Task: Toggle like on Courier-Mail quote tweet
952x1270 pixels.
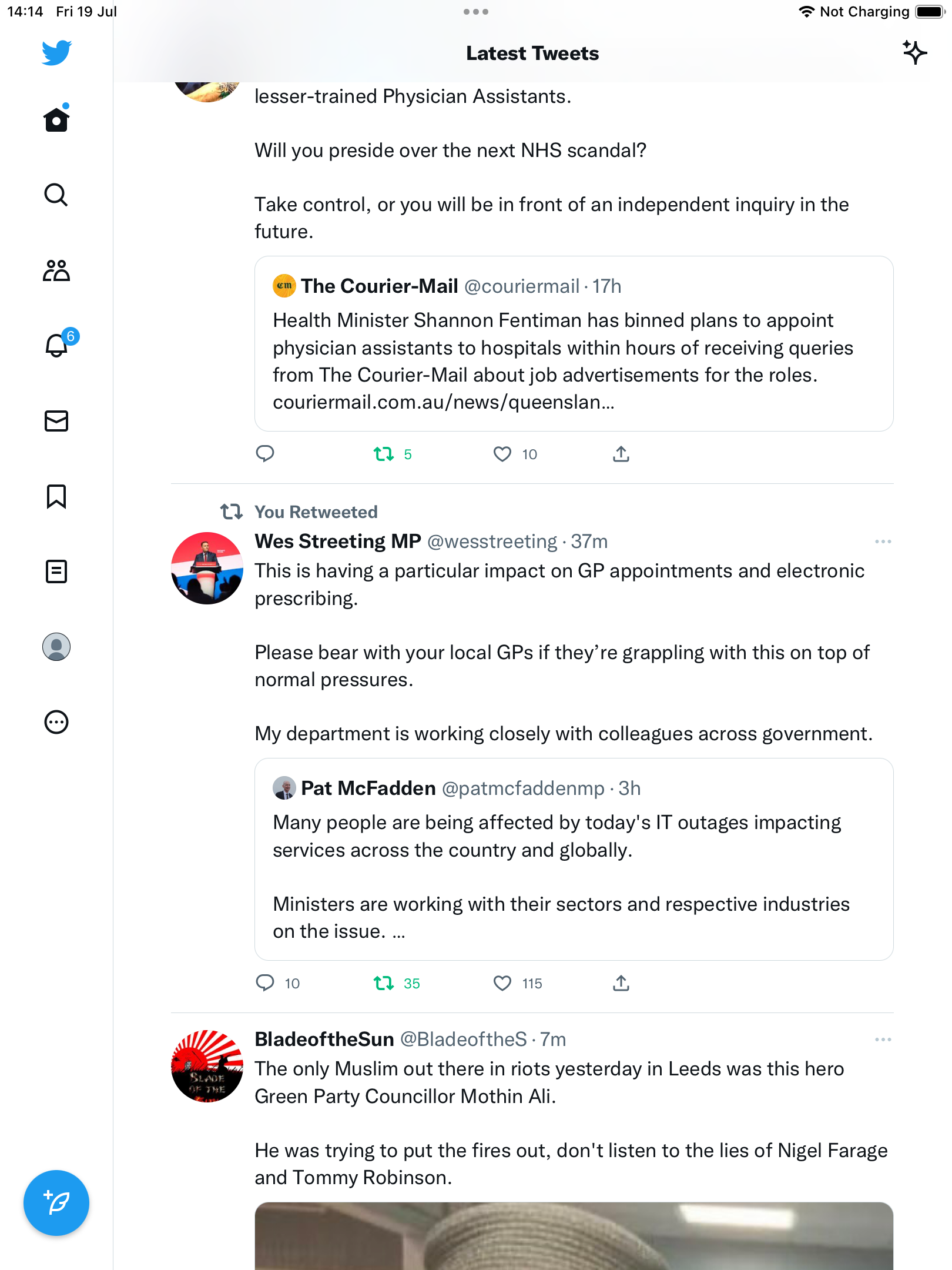Action: pos(502,454)
